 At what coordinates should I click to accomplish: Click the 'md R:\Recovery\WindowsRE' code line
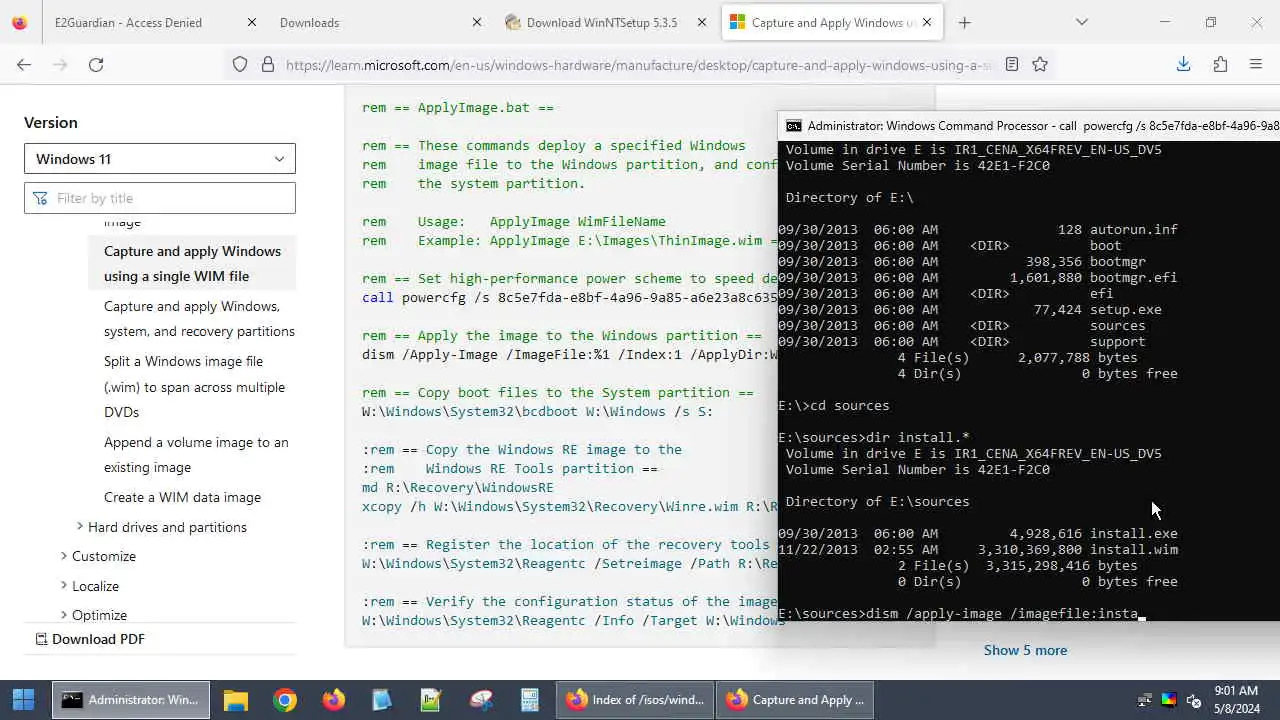click(x=458, y=487)
